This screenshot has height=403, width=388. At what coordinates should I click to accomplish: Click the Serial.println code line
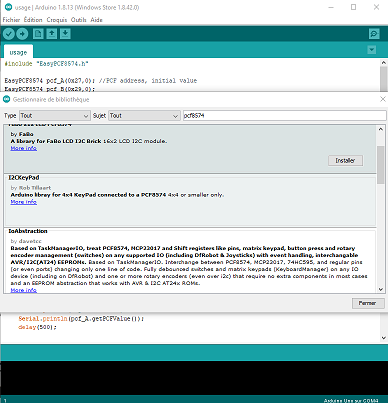click(x=81, y=319)
